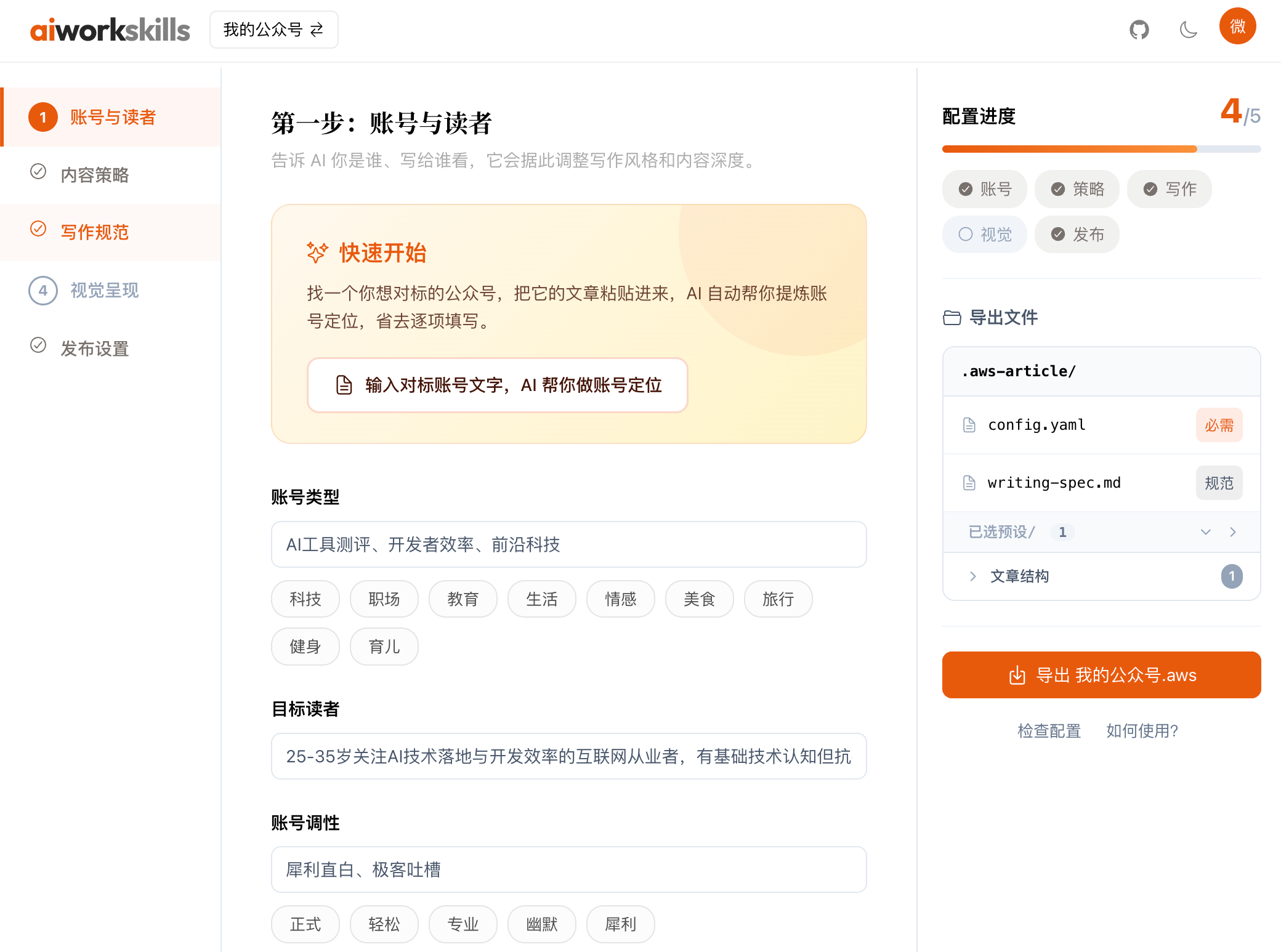The height and width of the screenshot is (952, 1281).
Task: Click the aiworkskills logo
Action: (110, 30)
